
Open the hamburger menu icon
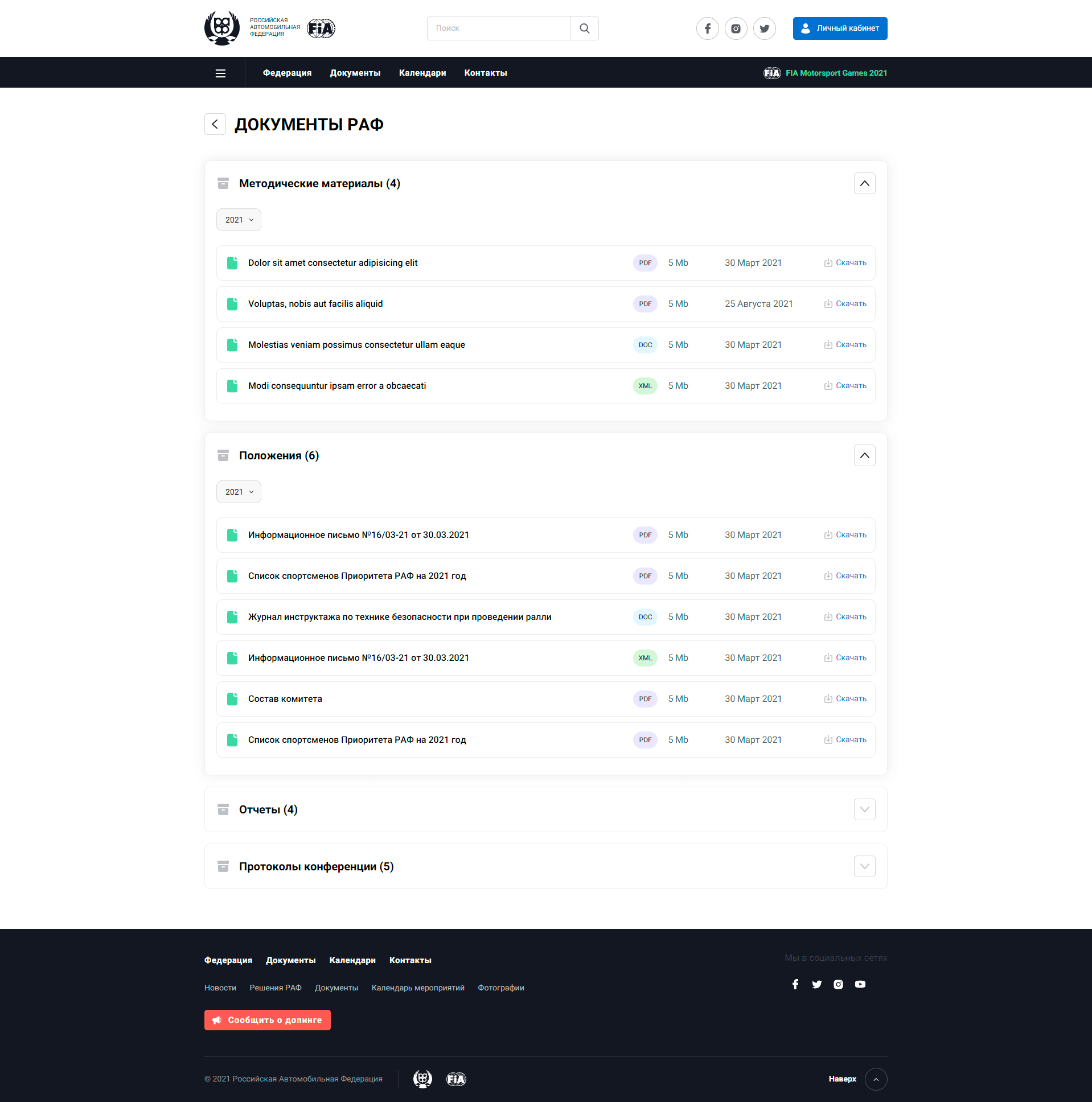(220, 73)
